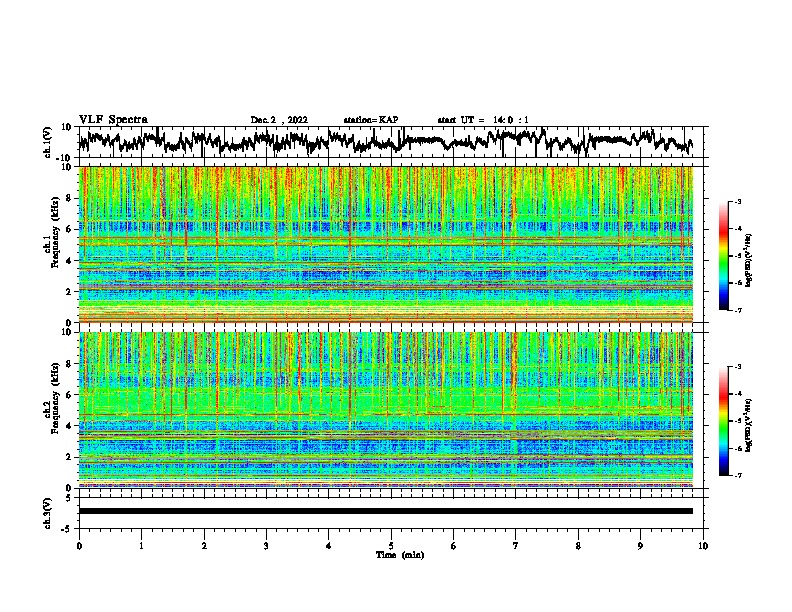The height and width of the screenshot is (612, 792).
Task: Click the 'start UT = 14: 0 : 1' text
Action: click(x=483, y=120)
